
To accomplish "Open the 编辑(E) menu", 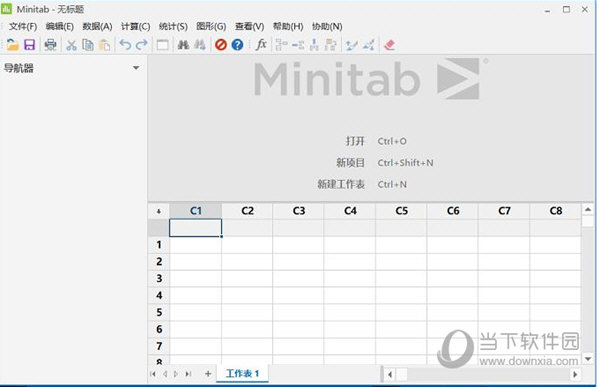I will pos(59,26).
